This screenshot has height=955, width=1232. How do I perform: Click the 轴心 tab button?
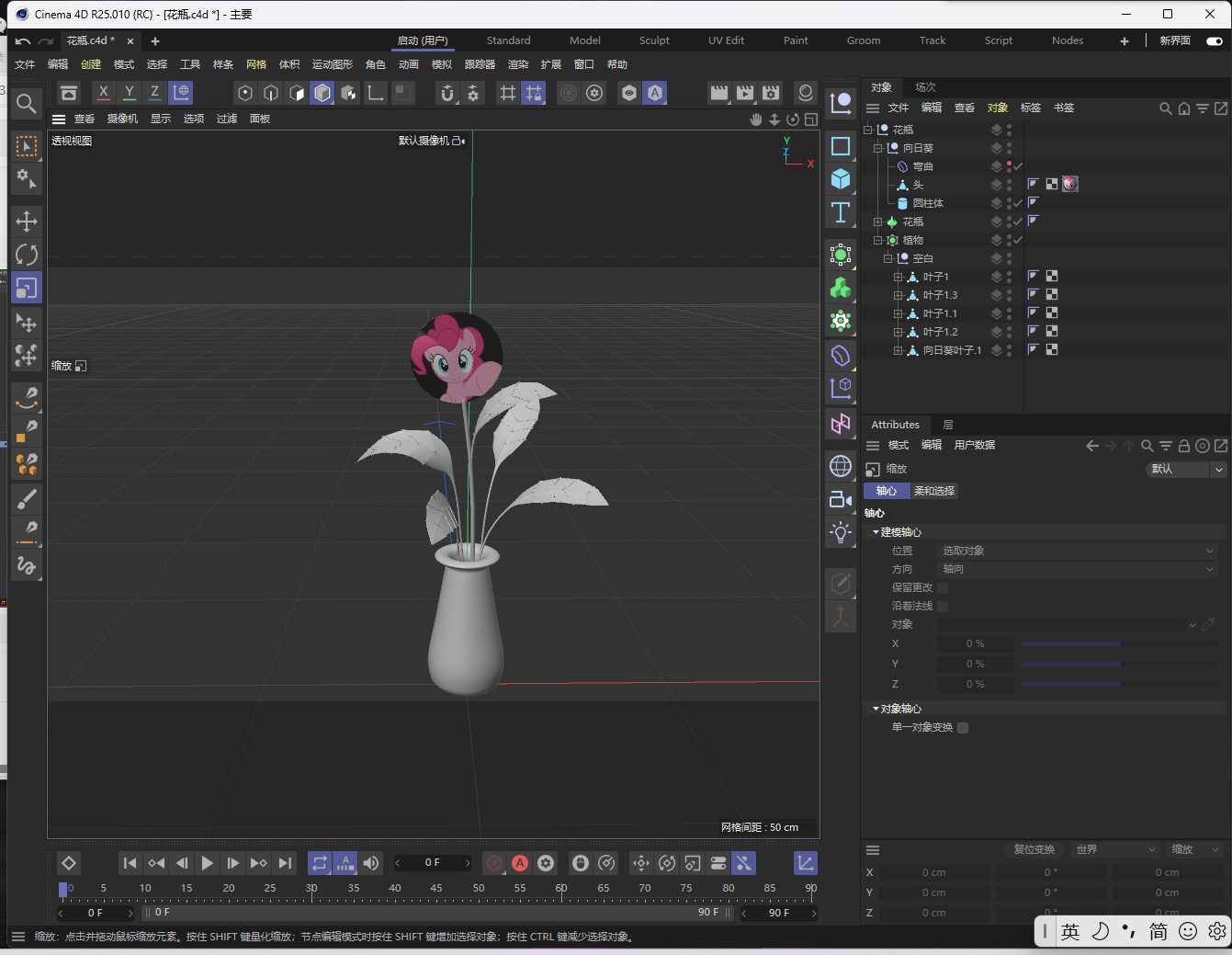[887, 491]
